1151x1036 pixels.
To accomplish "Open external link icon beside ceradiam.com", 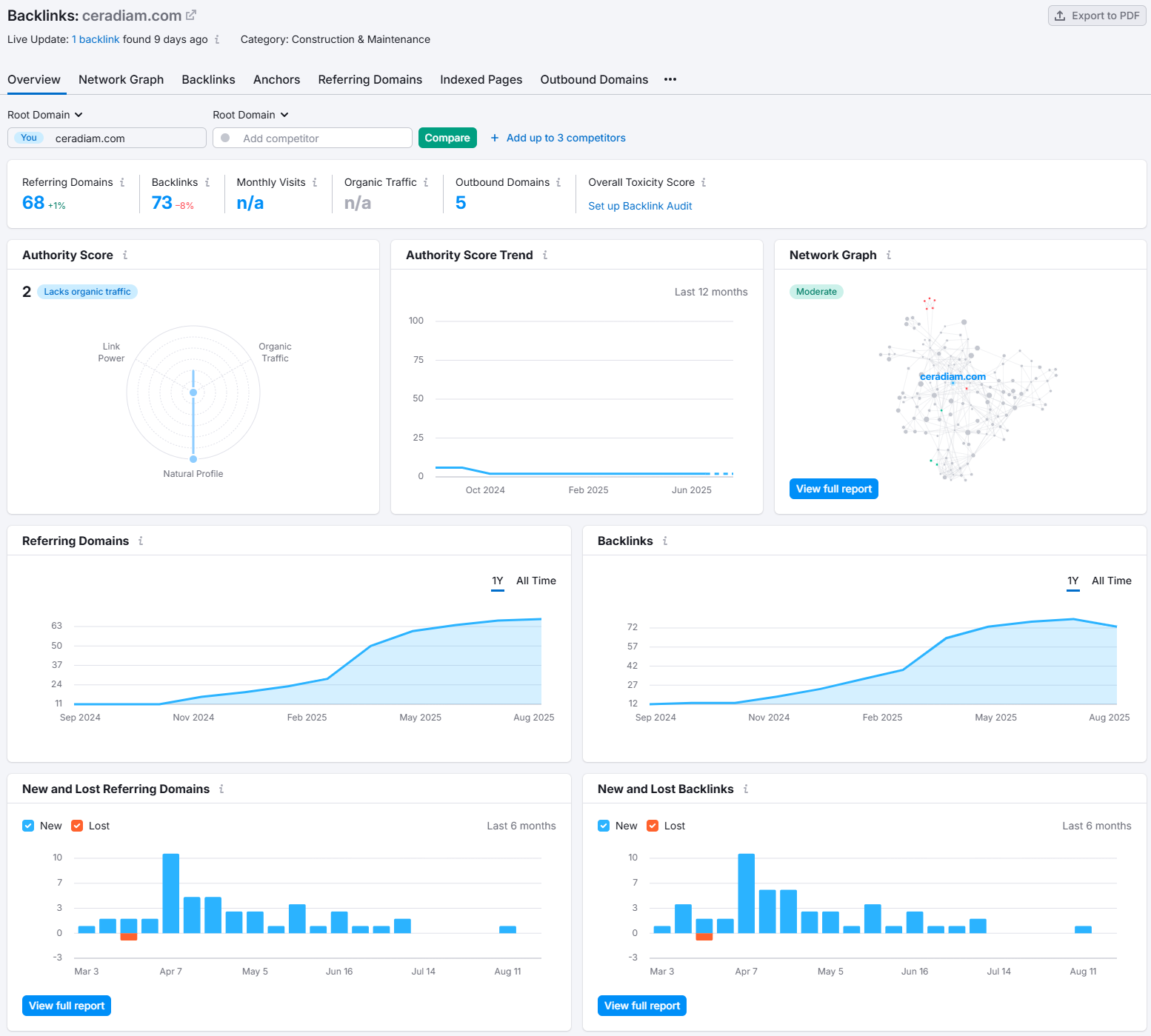I will [191, 15].
